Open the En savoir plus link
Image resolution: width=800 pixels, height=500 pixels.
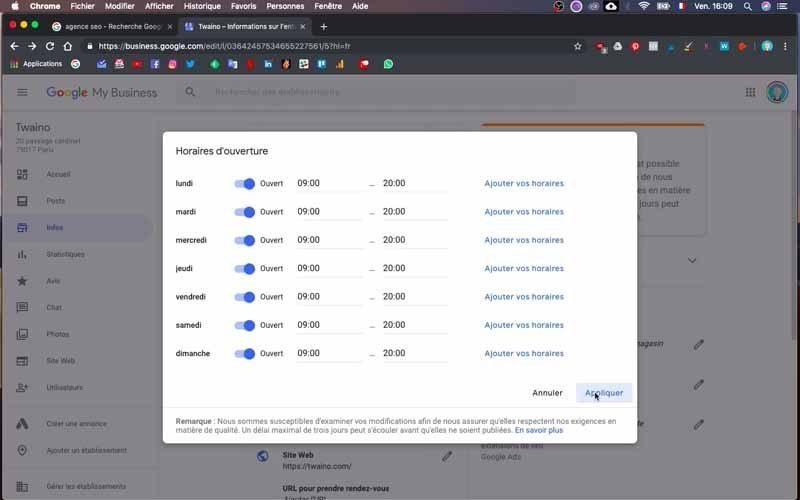pos(539,431)
